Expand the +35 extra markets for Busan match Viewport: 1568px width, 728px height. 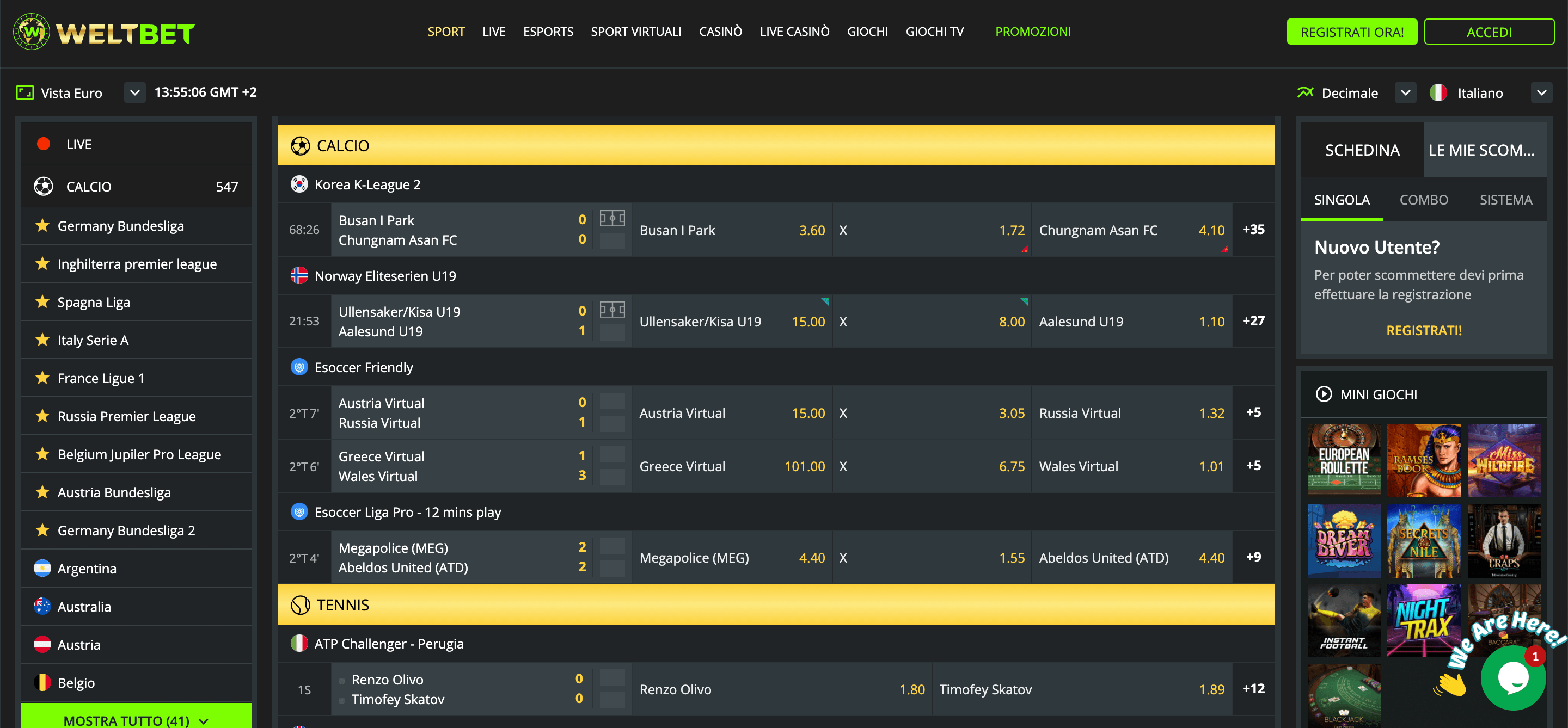(x=1253, y=230)
